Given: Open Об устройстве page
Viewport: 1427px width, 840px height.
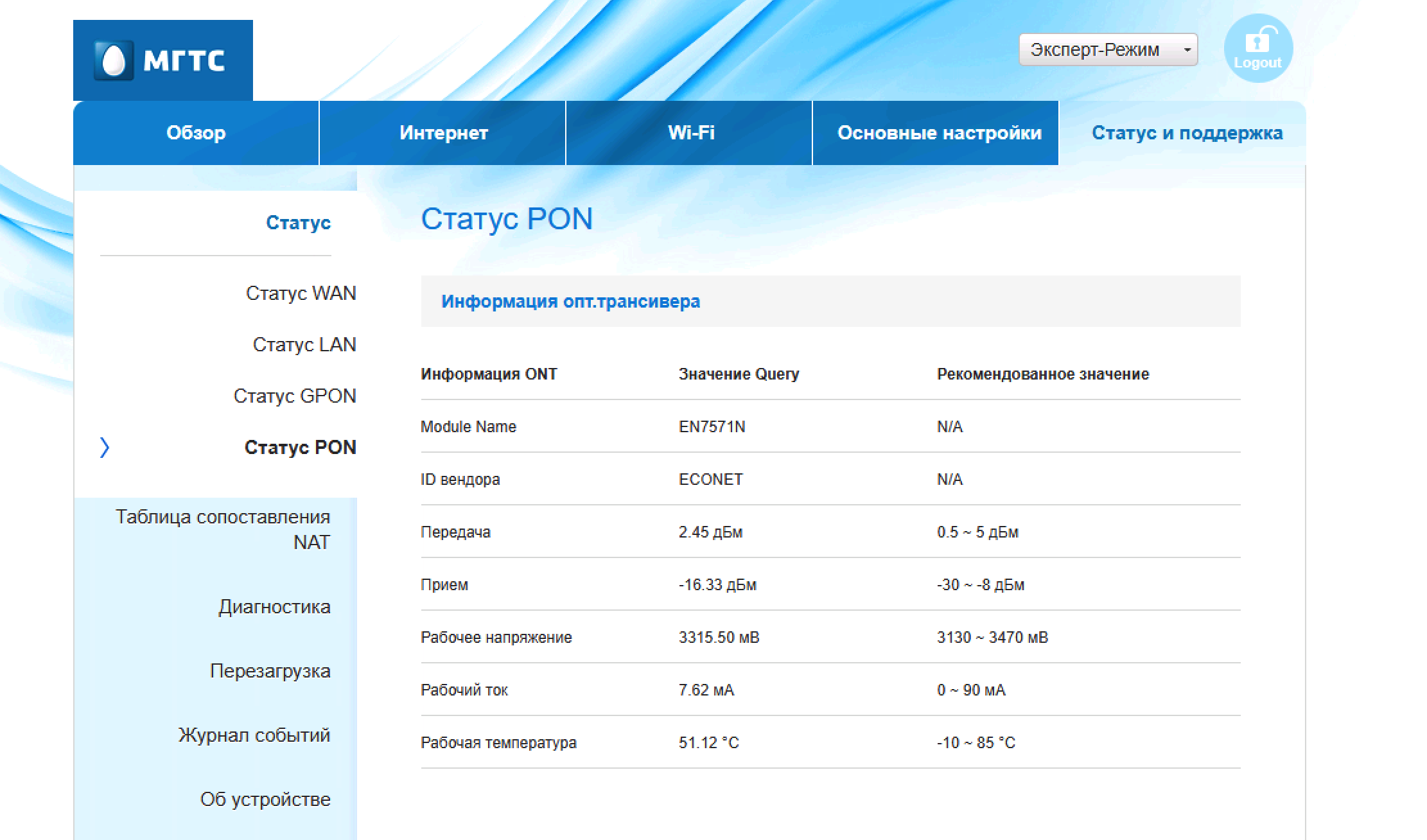Looking at the screenshot, I should point(265,800).
